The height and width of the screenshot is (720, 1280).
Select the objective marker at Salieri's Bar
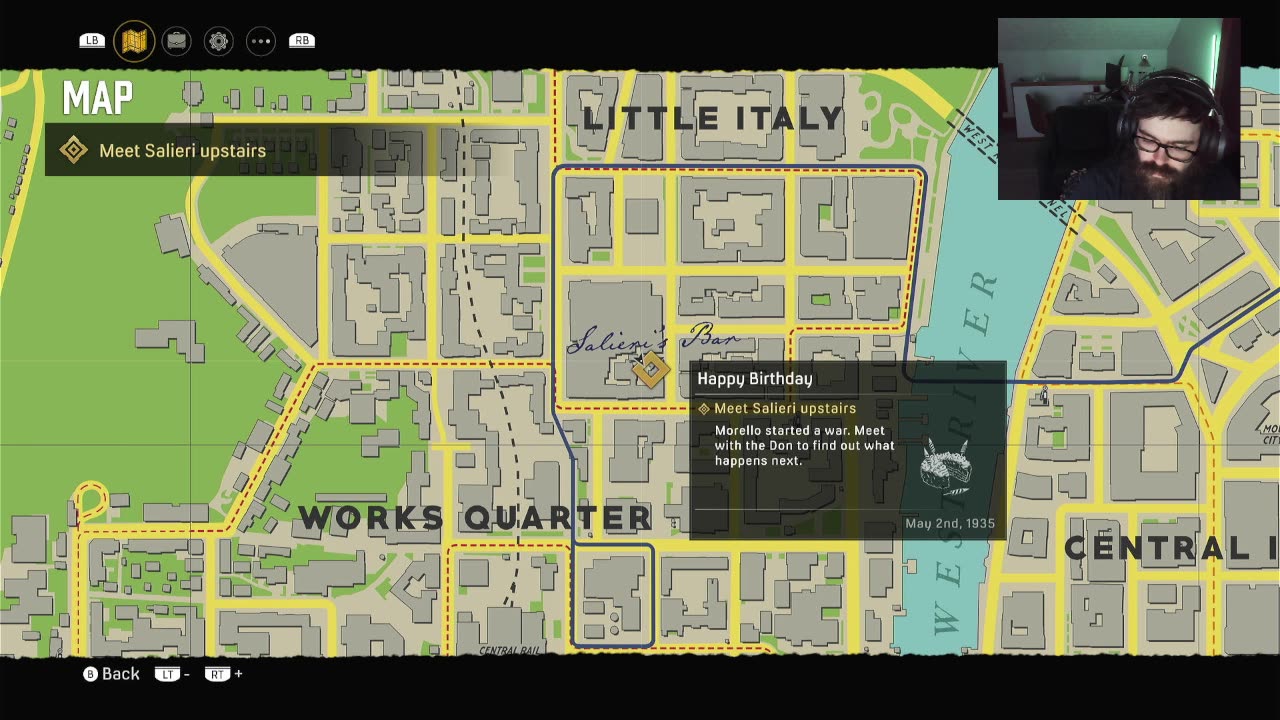point(650,371)
